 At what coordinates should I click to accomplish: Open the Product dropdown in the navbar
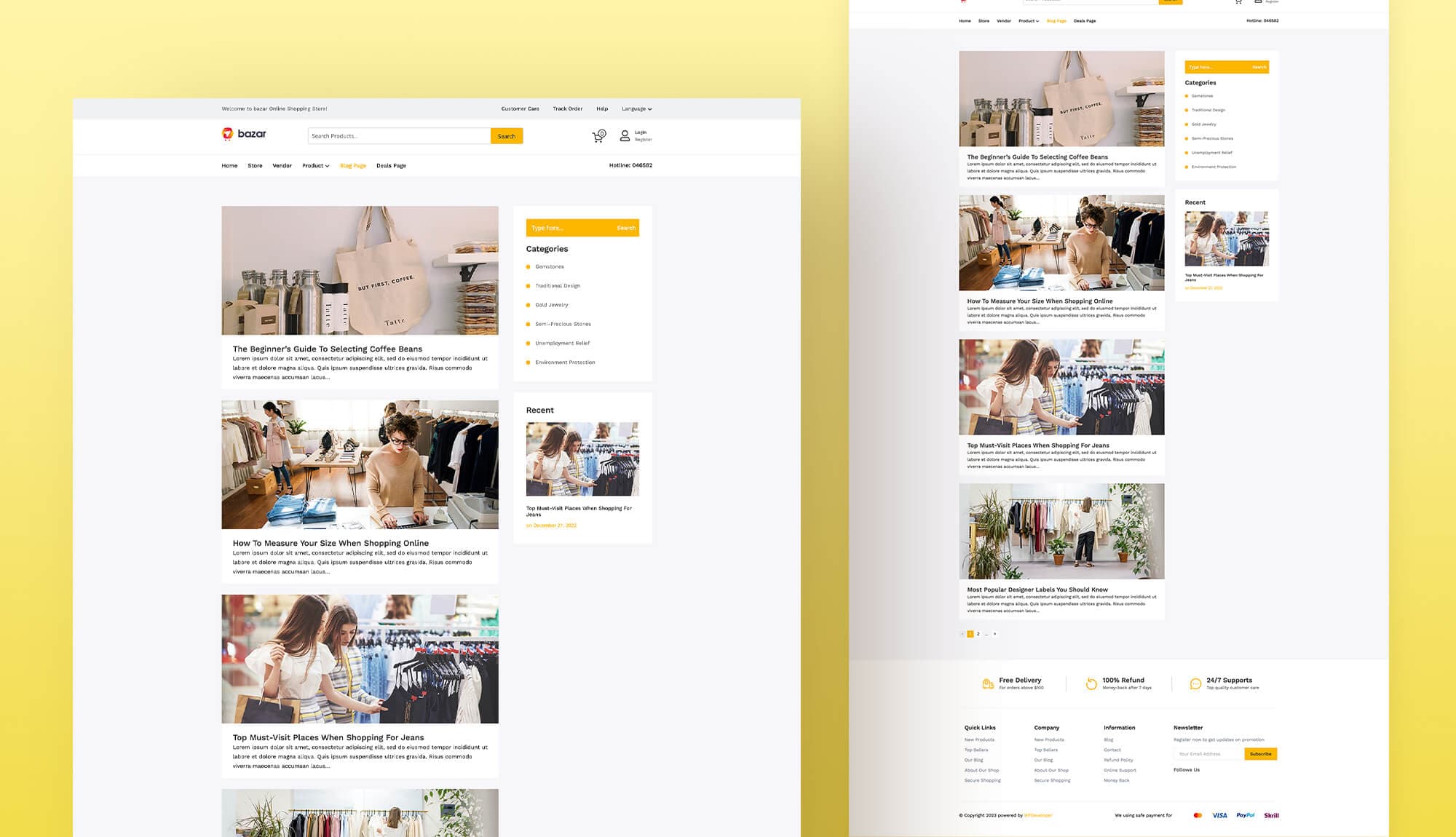click(x=315, y=165)
